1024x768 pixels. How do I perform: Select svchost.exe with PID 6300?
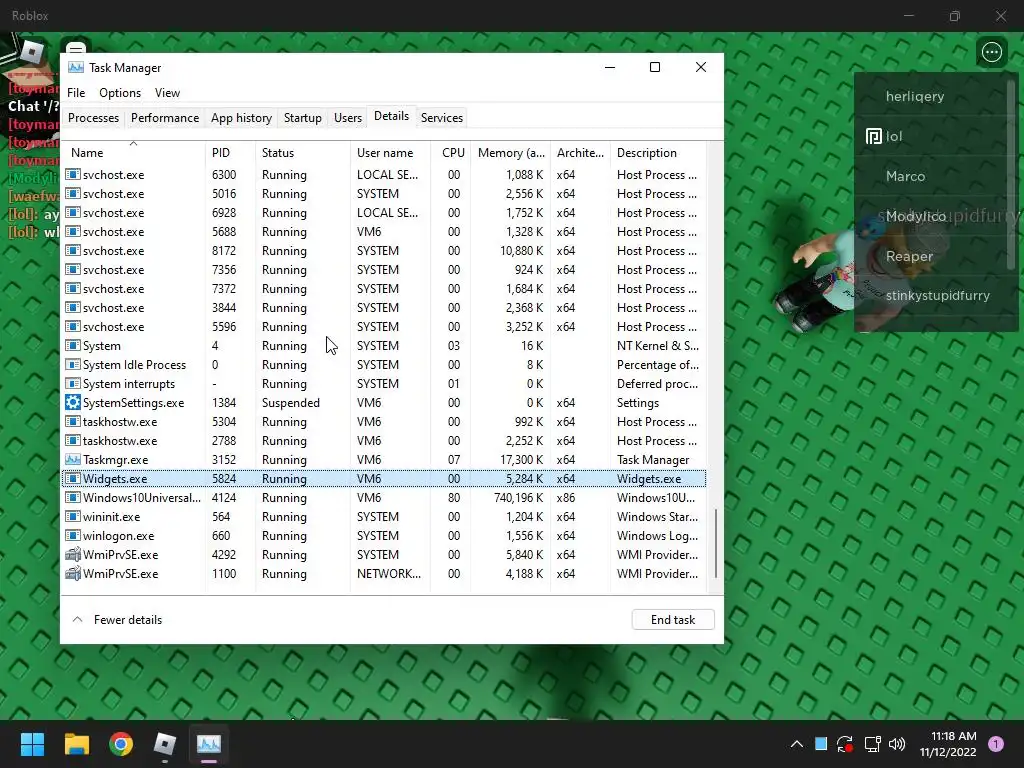click(384, 174)
